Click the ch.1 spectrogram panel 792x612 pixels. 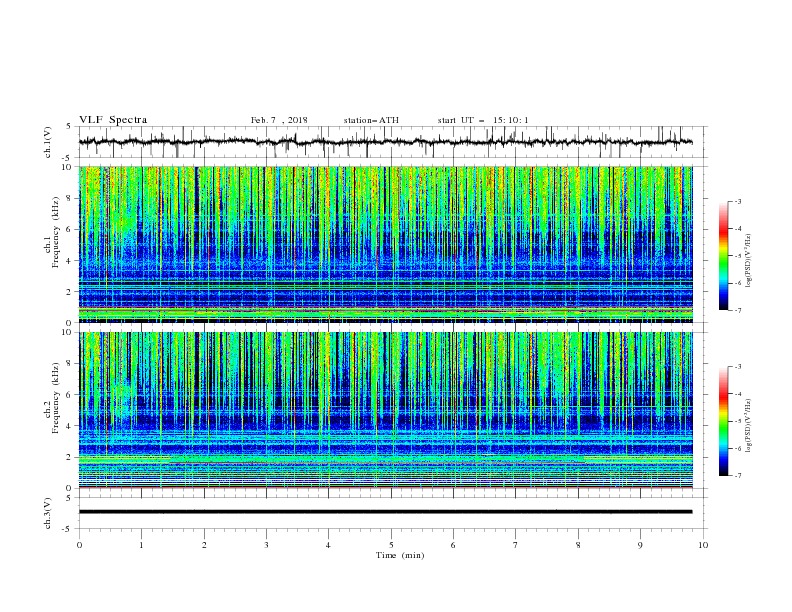(x=386, y=244)
